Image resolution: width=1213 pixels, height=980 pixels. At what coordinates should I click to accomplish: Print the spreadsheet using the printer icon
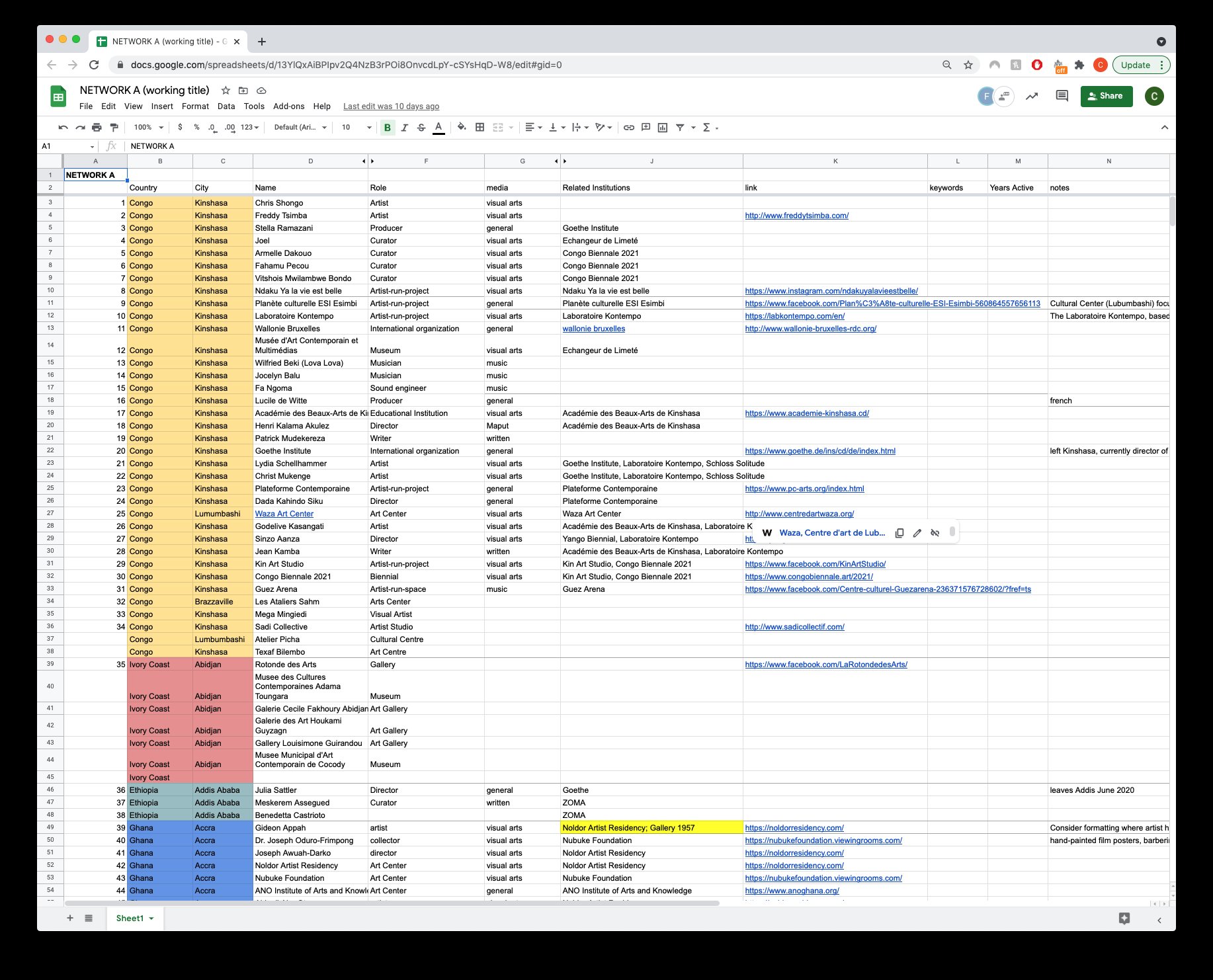coord(97,128)
